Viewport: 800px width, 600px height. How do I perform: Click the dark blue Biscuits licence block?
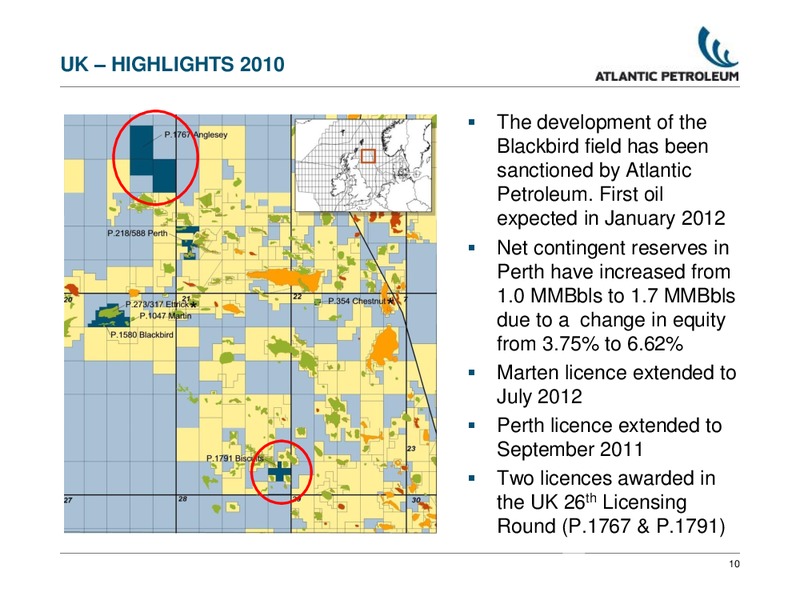[x=280, y=472]
